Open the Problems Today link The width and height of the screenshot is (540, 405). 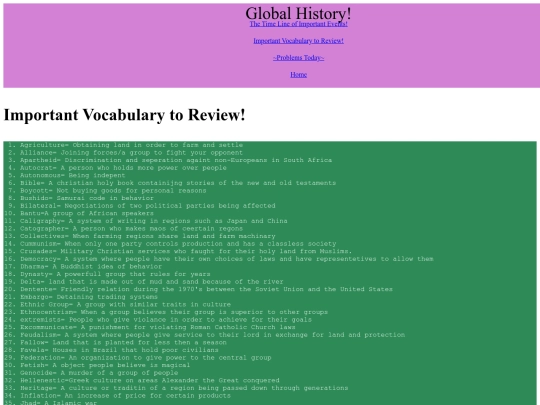click(x=298, y=58)
